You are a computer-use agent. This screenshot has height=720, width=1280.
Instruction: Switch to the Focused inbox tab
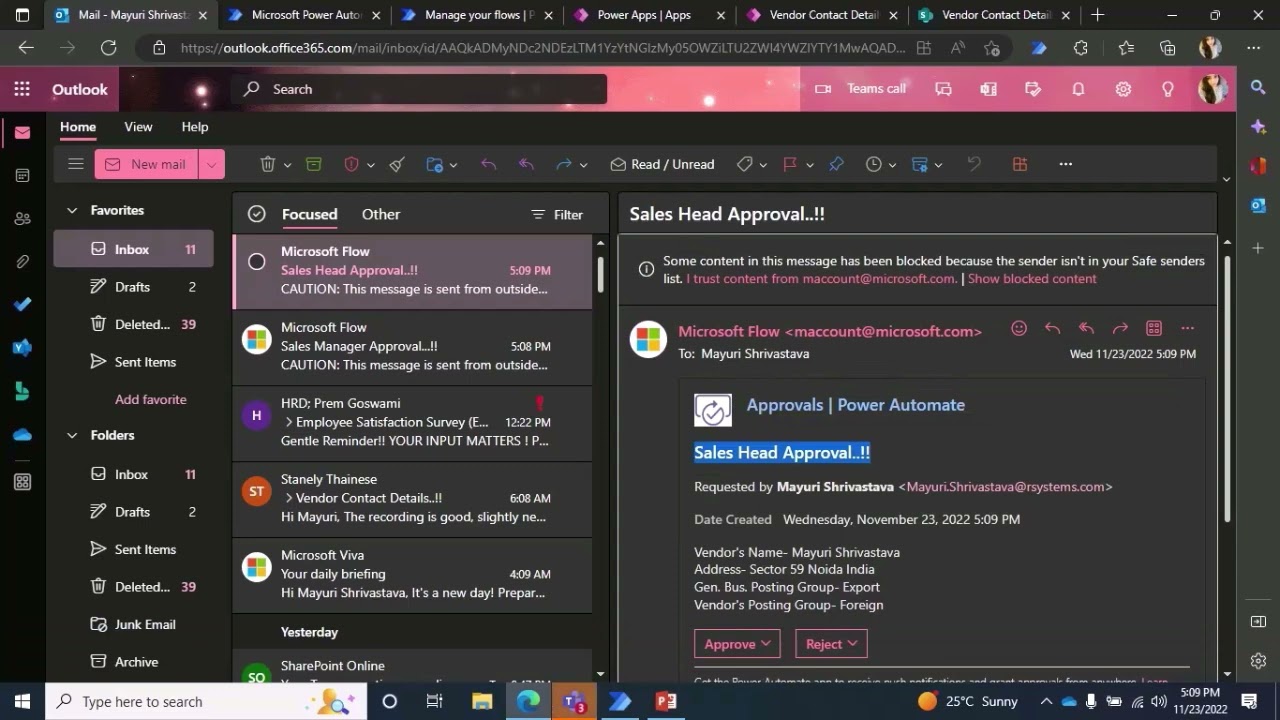[309, 214]
